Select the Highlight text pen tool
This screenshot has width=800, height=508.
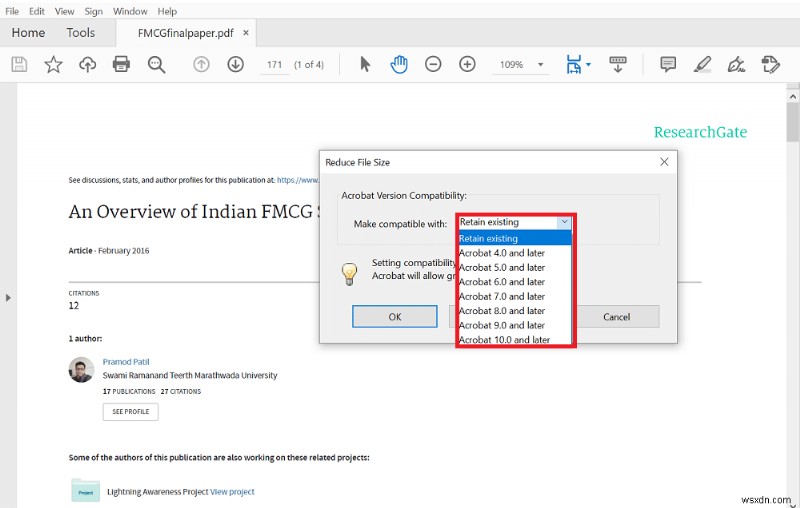(x=703, y=64)
